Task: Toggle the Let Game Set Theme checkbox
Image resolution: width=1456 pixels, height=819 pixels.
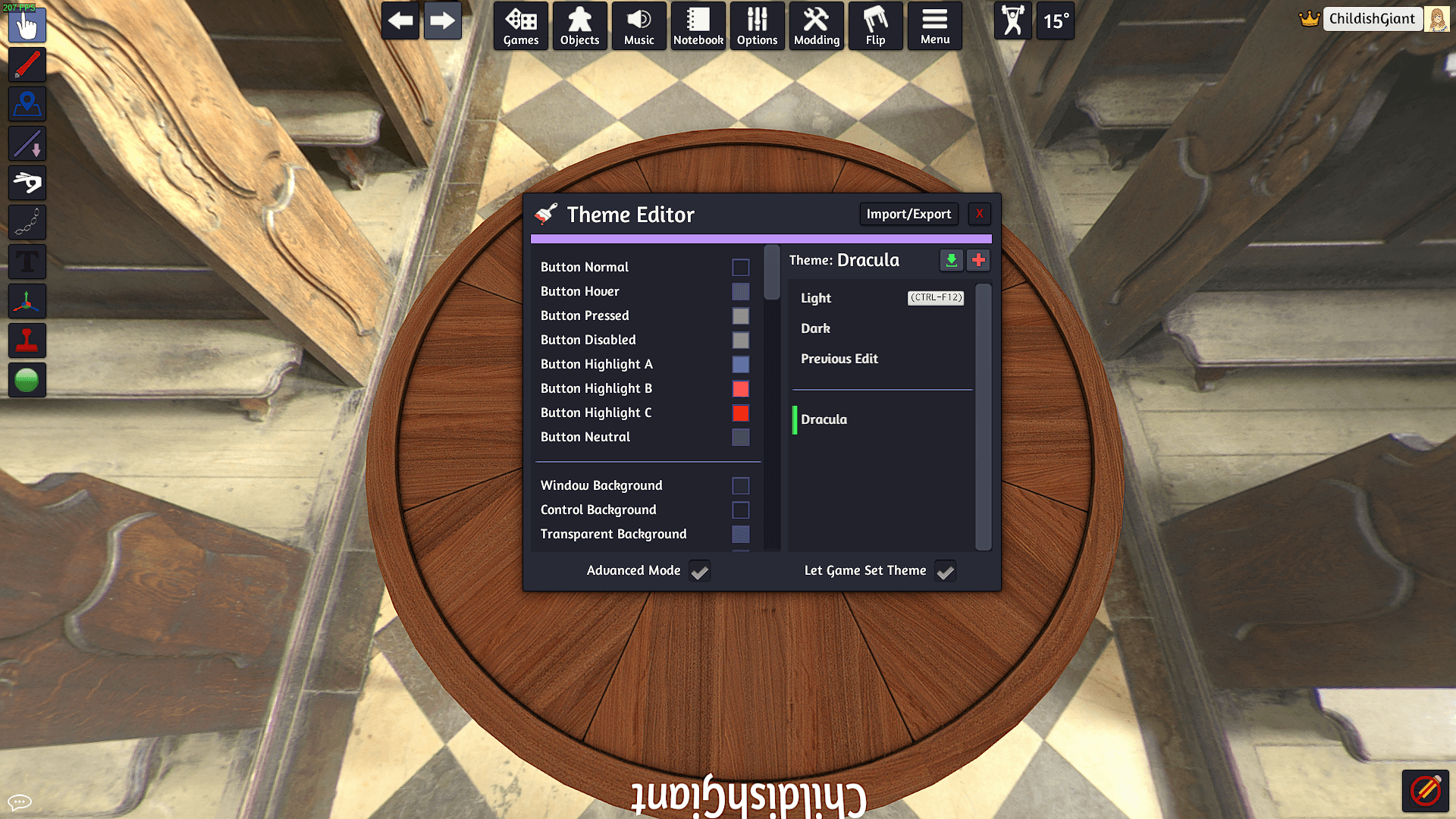Action: (946, 571)
